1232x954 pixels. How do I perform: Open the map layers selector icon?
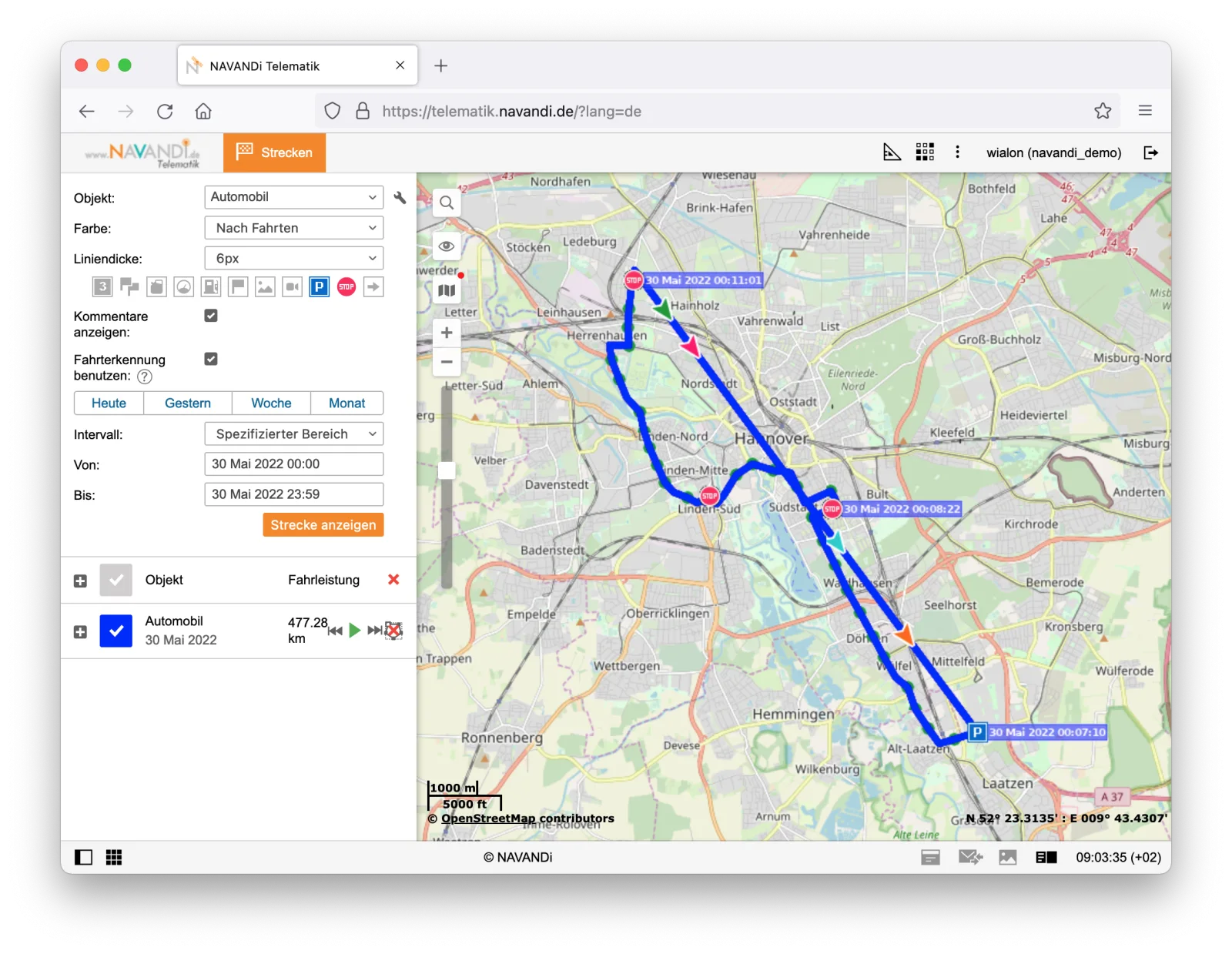[447, 291]
